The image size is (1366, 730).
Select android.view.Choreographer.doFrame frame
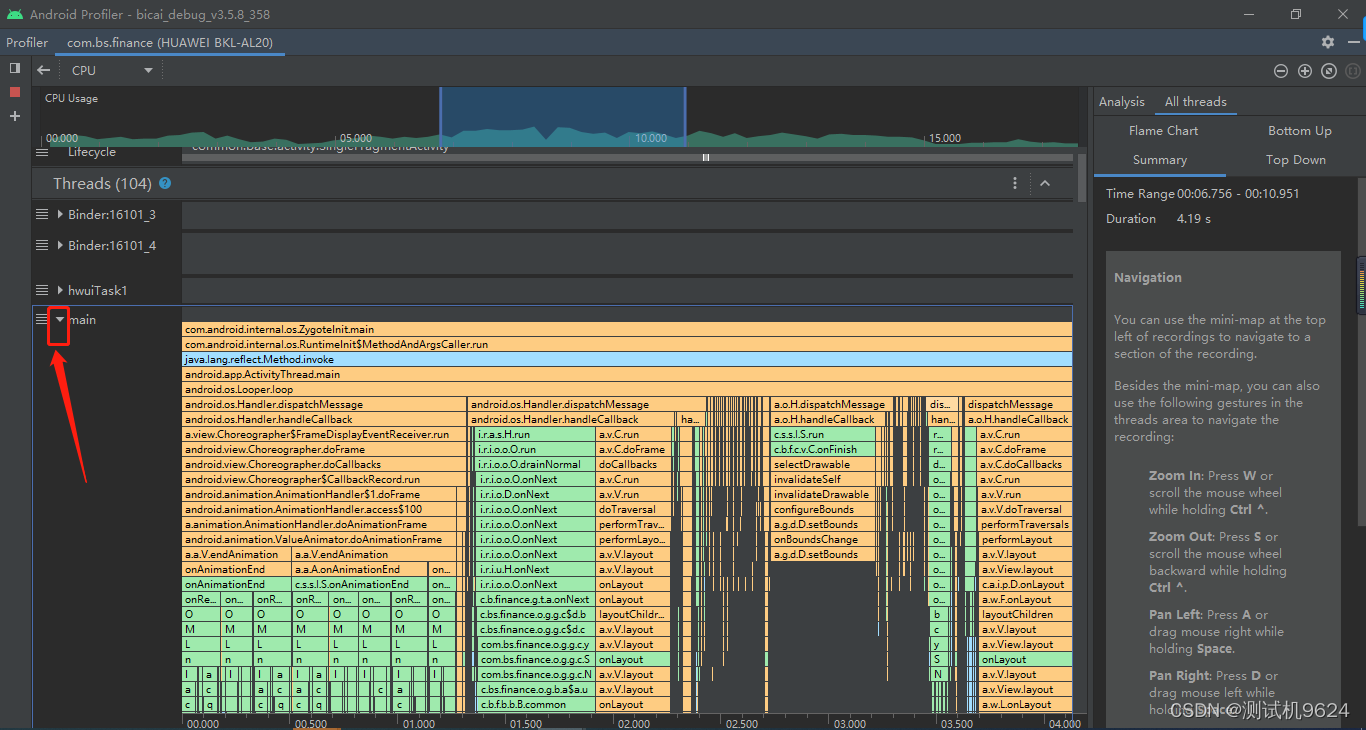pyautogui.click(x=325, y=449)
